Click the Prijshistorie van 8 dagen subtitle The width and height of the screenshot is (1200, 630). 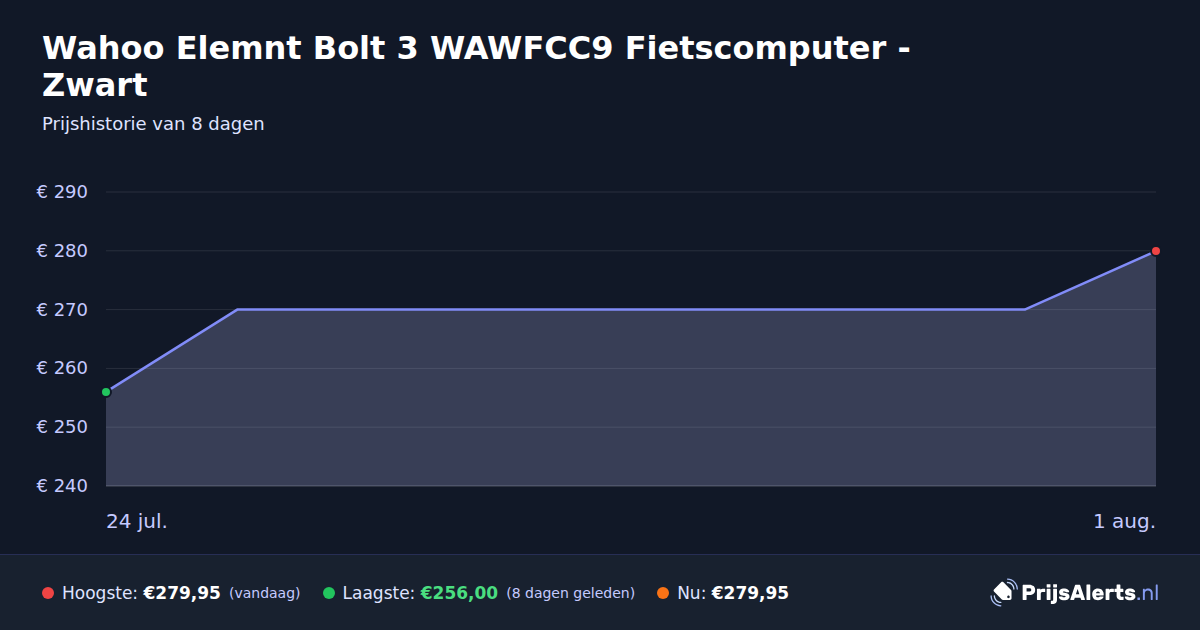coord(153,124)
